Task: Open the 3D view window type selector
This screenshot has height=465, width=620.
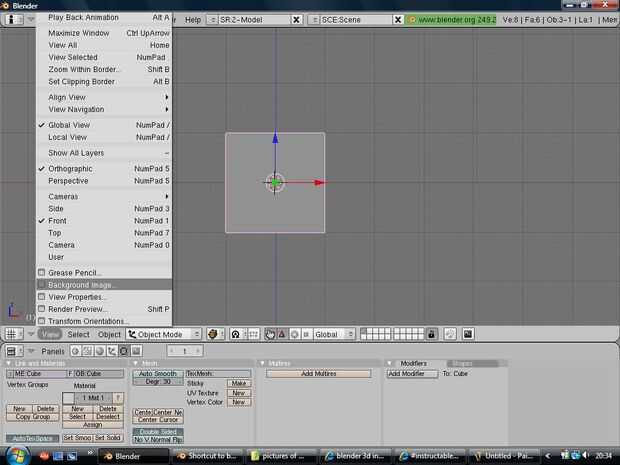Action: (x=14, y=335)
